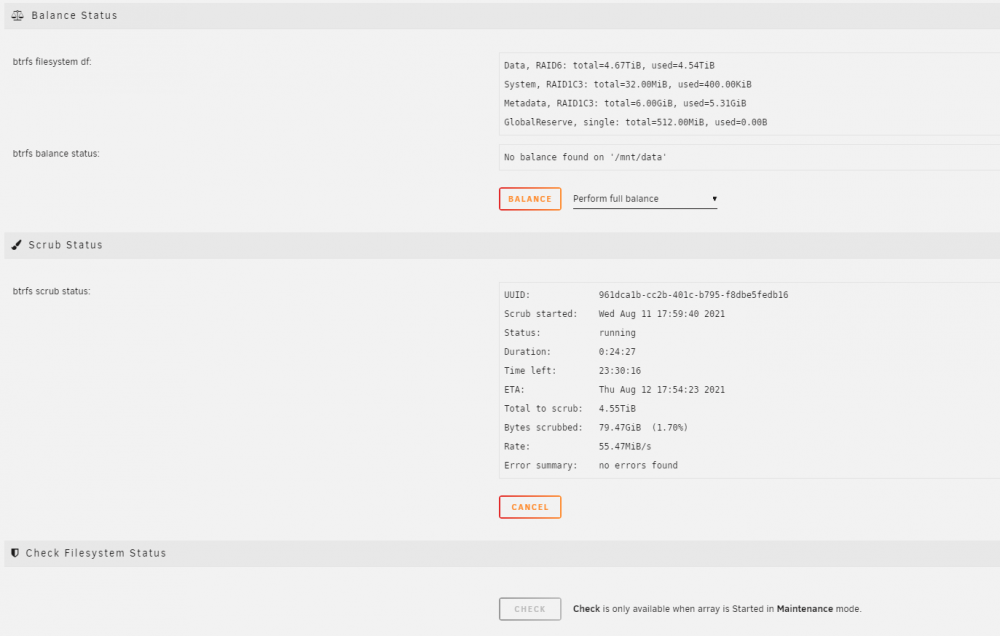Open the 'Perform full balance' dropdown
The width and height of the screenshot is (1000, 636).
(645, 199)
